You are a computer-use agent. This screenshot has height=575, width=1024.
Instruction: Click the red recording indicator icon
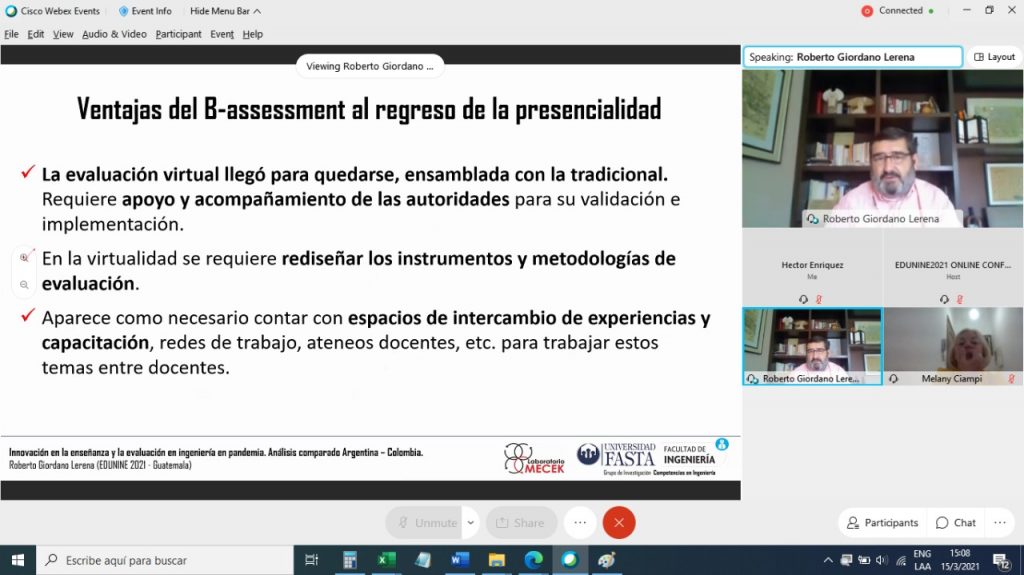pos(867,11)
